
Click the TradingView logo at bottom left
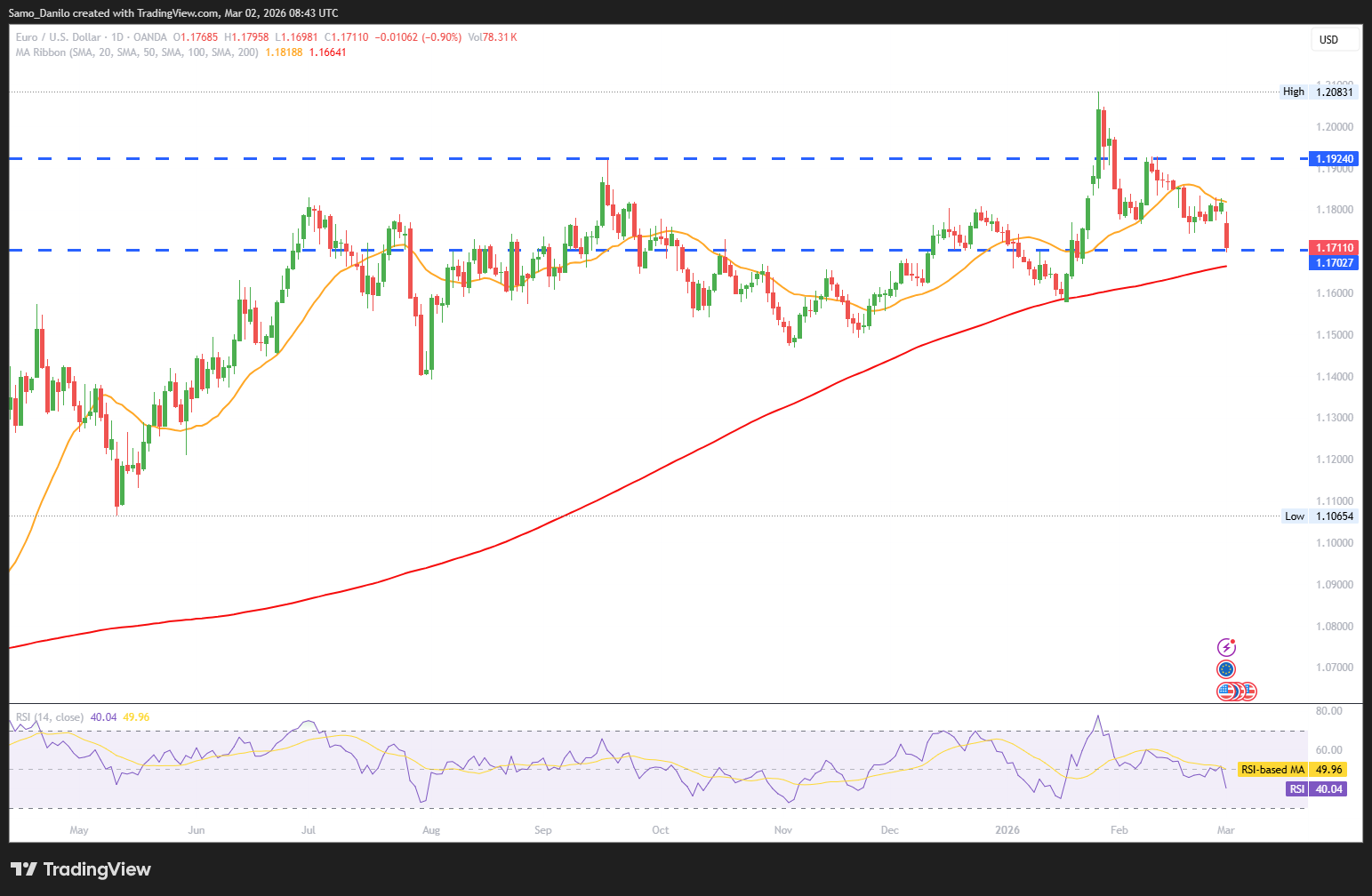click(81, 869)
